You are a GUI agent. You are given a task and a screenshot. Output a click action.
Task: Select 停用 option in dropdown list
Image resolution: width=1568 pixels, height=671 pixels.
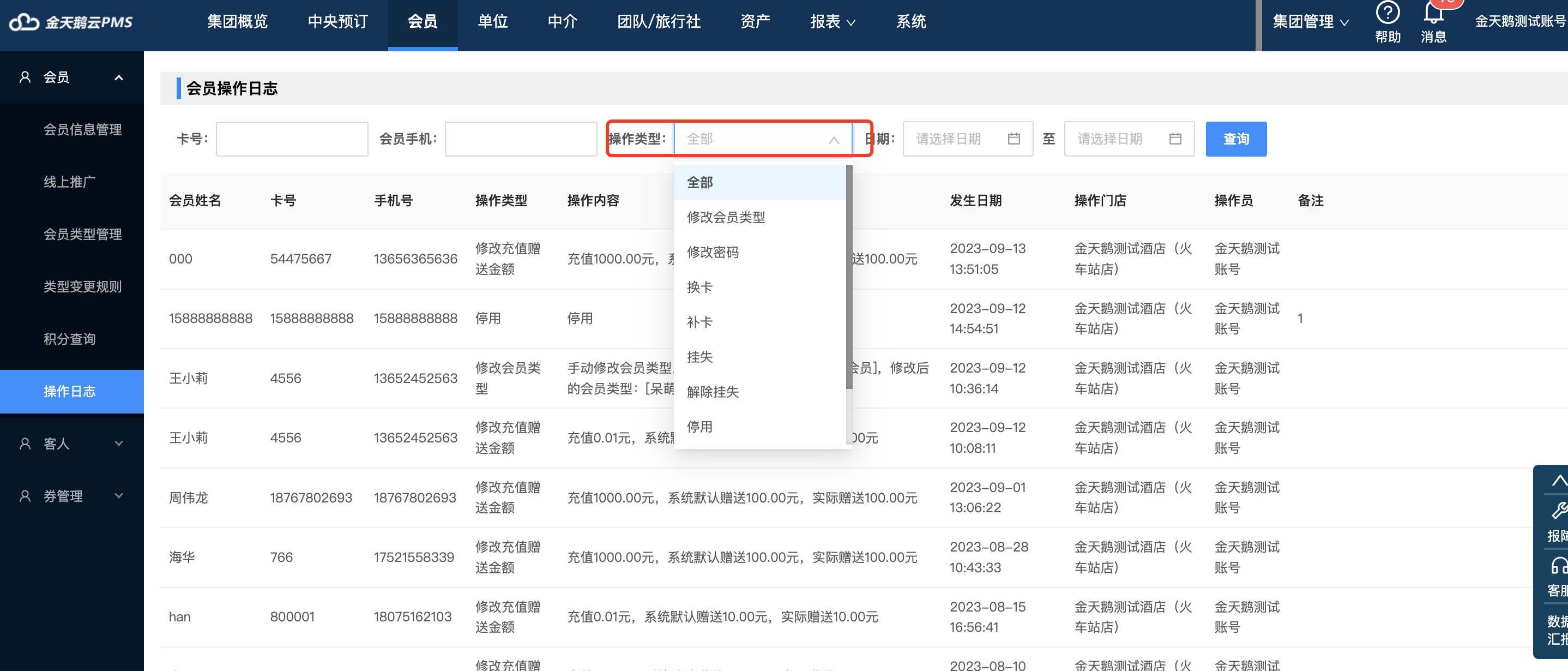click(759, 427)
